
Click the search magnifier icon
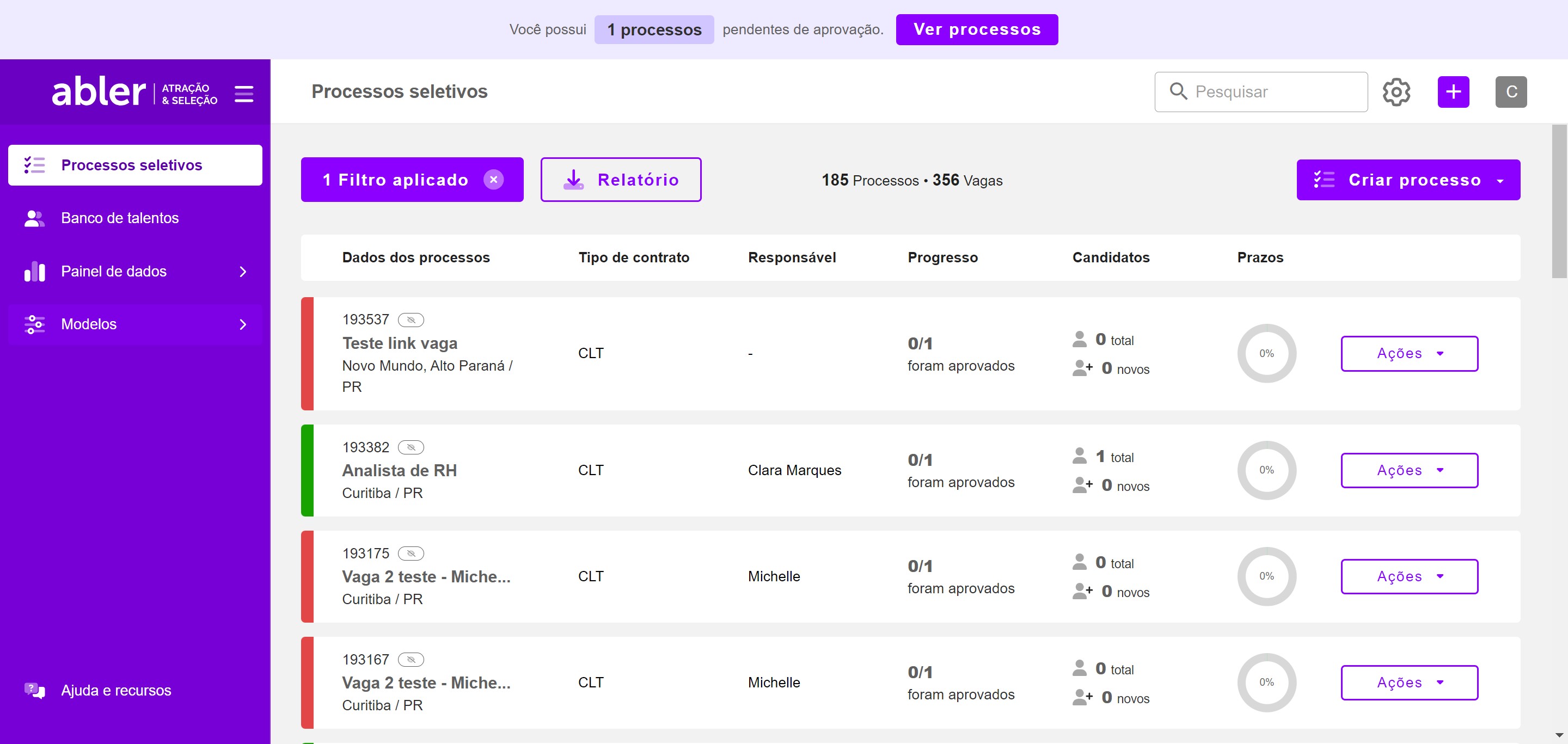point(1179,91)
